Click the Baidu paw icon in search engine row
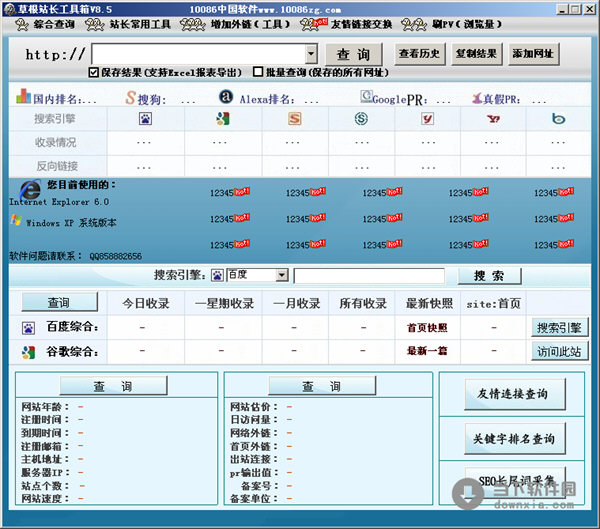Screen dimensions: 600x529 [x=144, y=118]
